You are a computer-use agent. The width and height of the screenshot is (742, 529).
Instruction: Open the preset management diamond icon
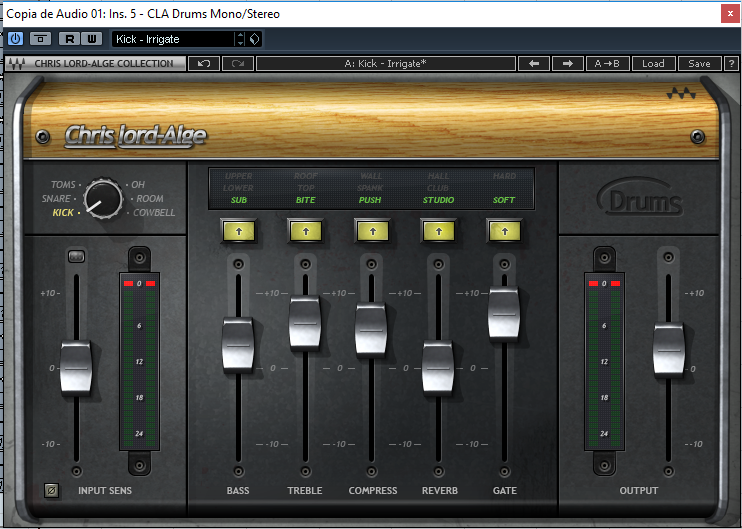[x=255, y=39]
